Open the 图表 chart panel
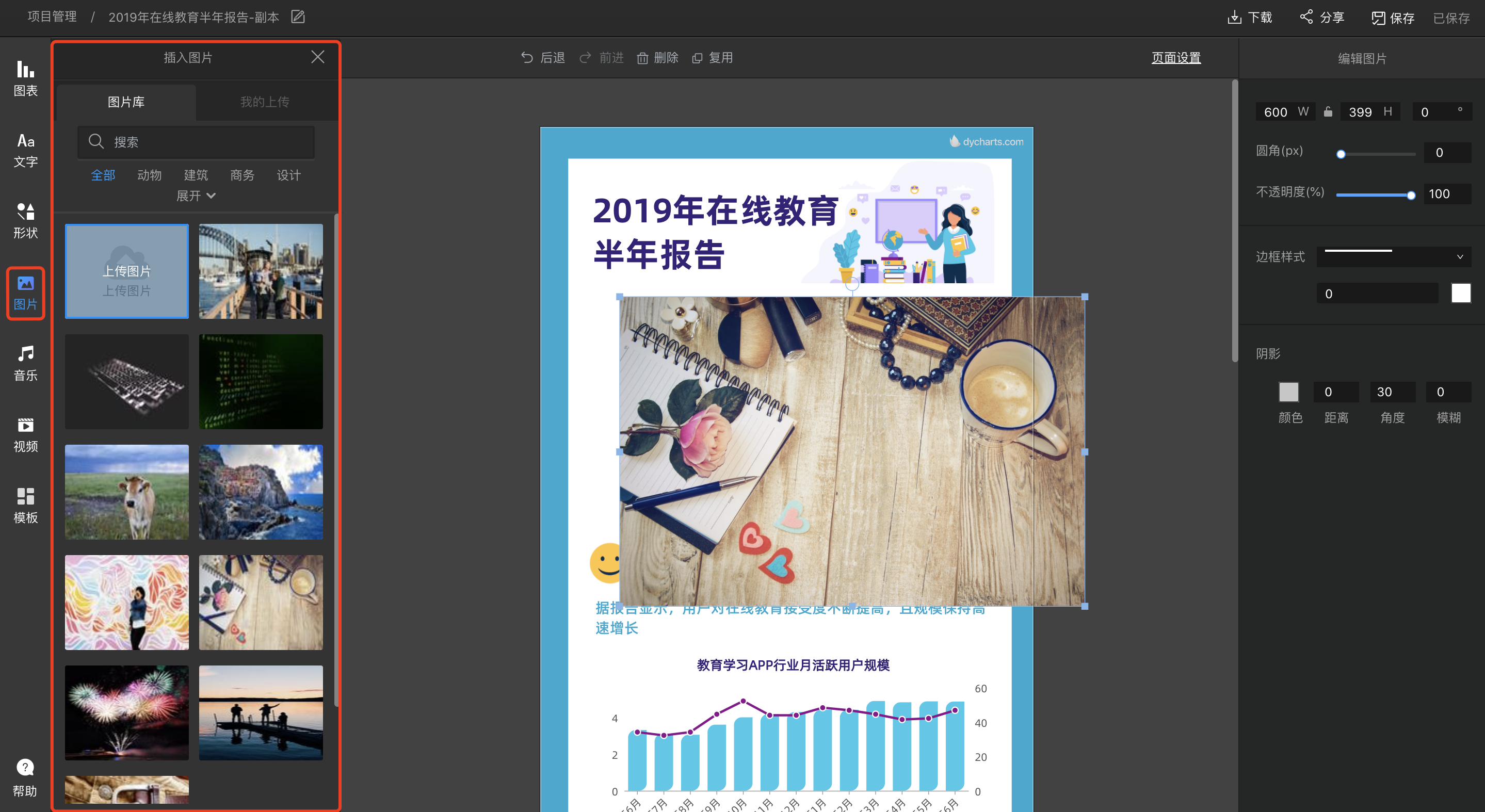The height and width of the screenshot is (812, 1485). coord(25,79)
